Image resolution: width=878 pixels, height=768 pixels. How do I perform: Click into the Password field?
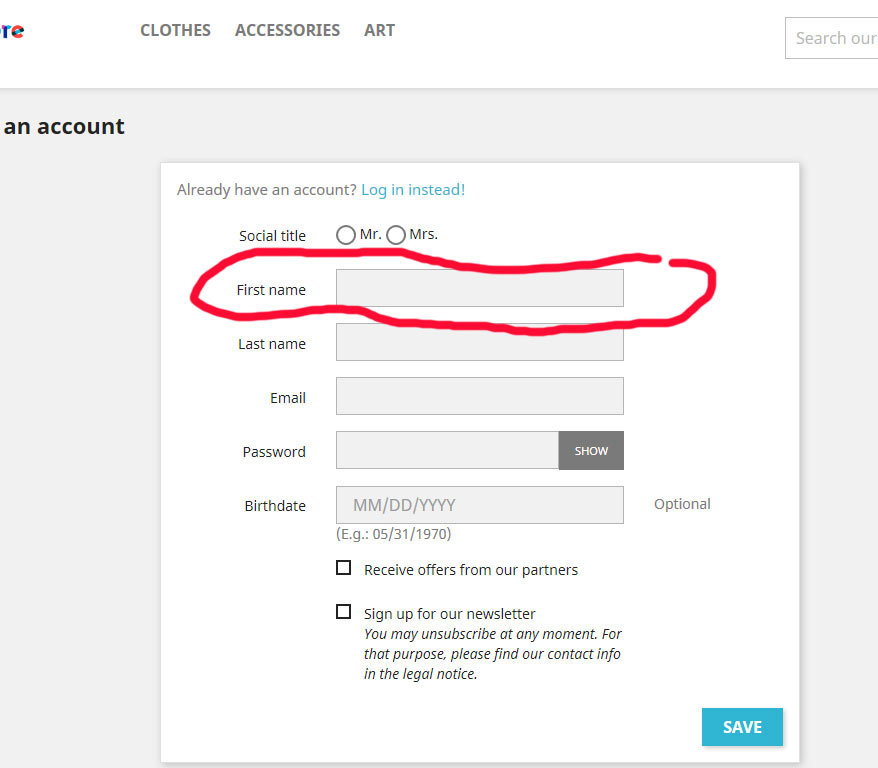[446, 450]
